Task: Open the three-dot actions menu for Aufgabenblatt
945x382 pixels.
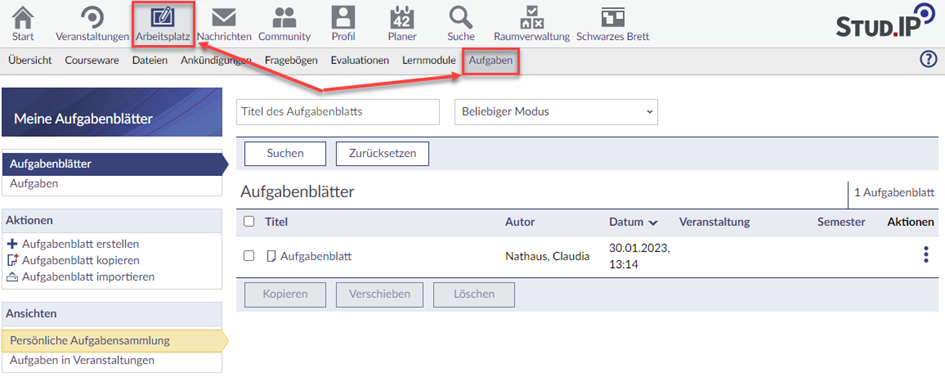Action: [926, 255]
